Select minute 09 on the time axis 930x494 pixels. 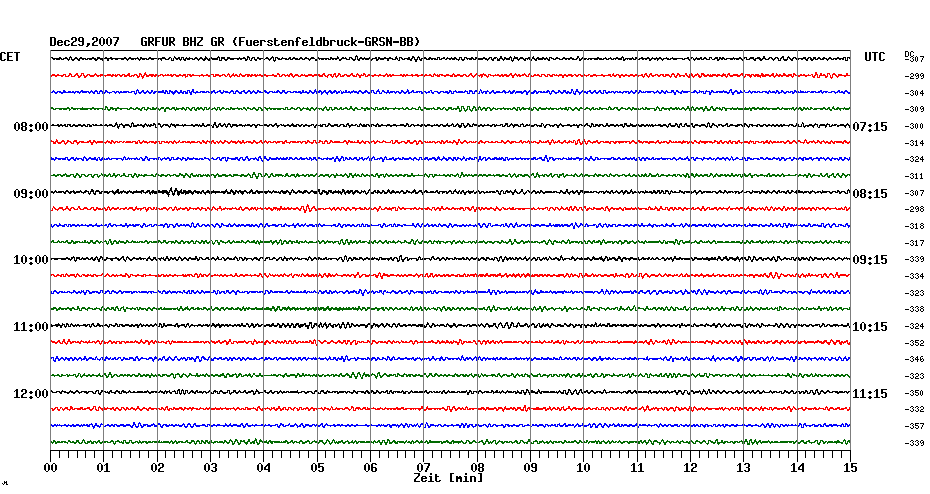click(x=530, y=468)
